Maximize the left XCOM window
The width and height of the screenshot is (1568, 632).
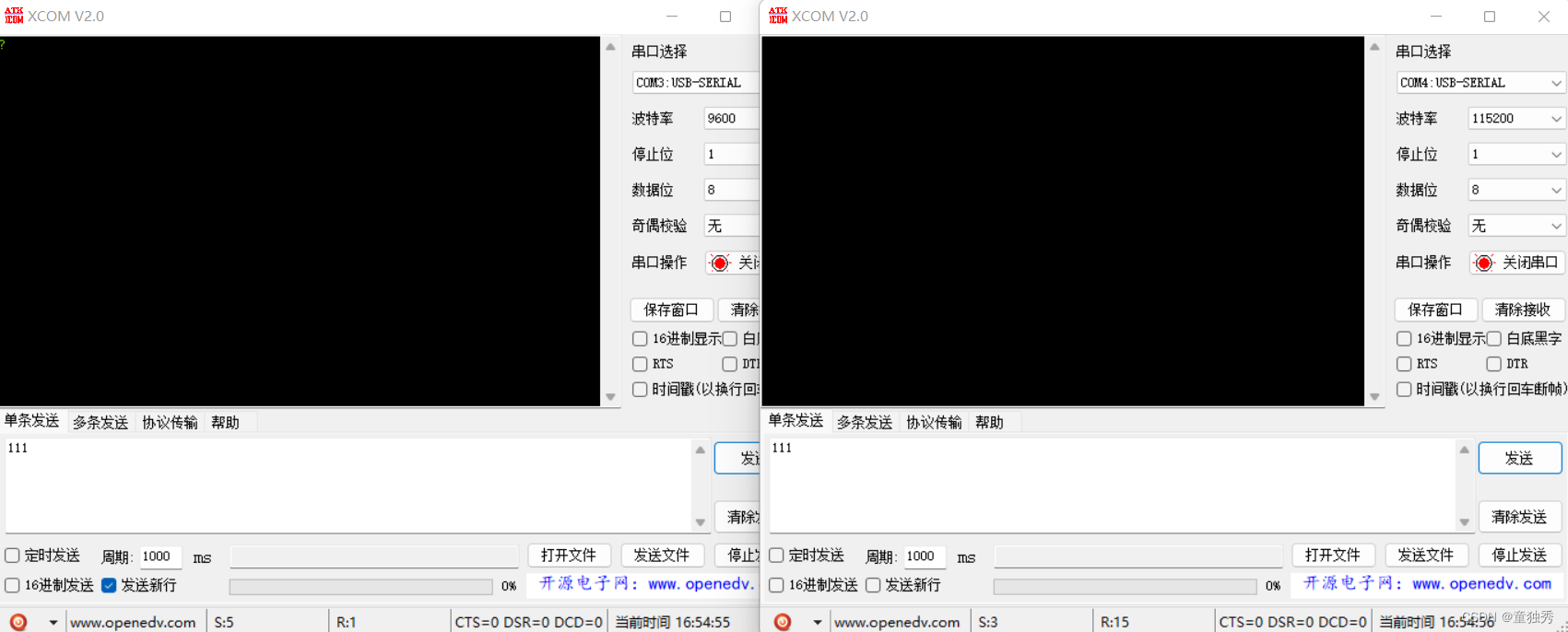tap(725, 17)
